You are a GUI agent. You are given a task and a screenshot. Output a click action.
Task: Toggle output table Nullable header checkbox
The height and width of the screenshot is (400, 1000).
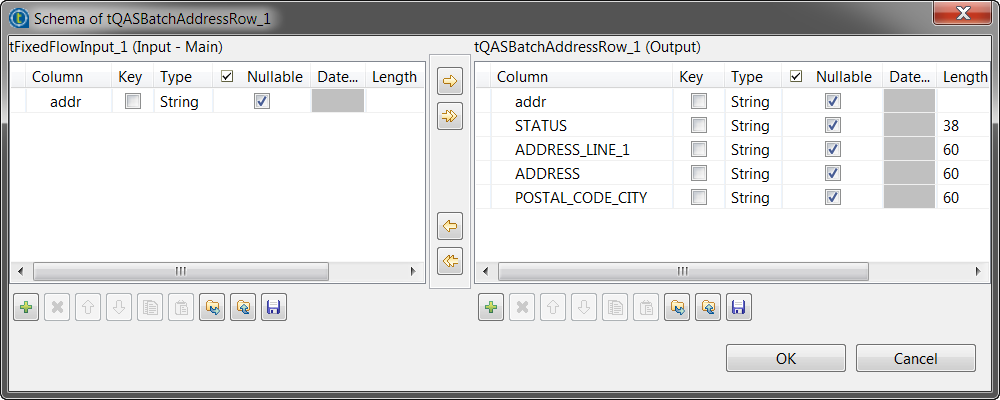pos(795,77)
